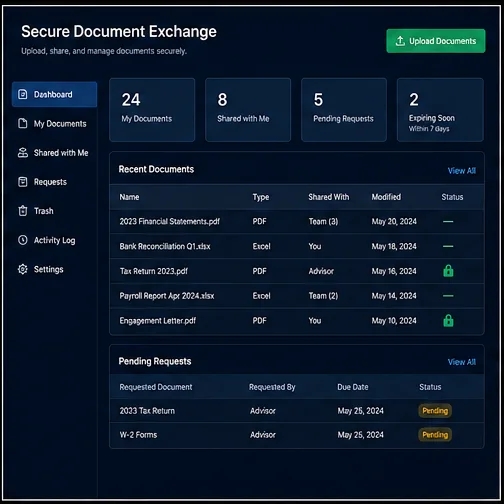Image resolution: width=504 pixels, height=504 pixels.
Task: Open the Requests sidebar label
Action: click(50, 182)
